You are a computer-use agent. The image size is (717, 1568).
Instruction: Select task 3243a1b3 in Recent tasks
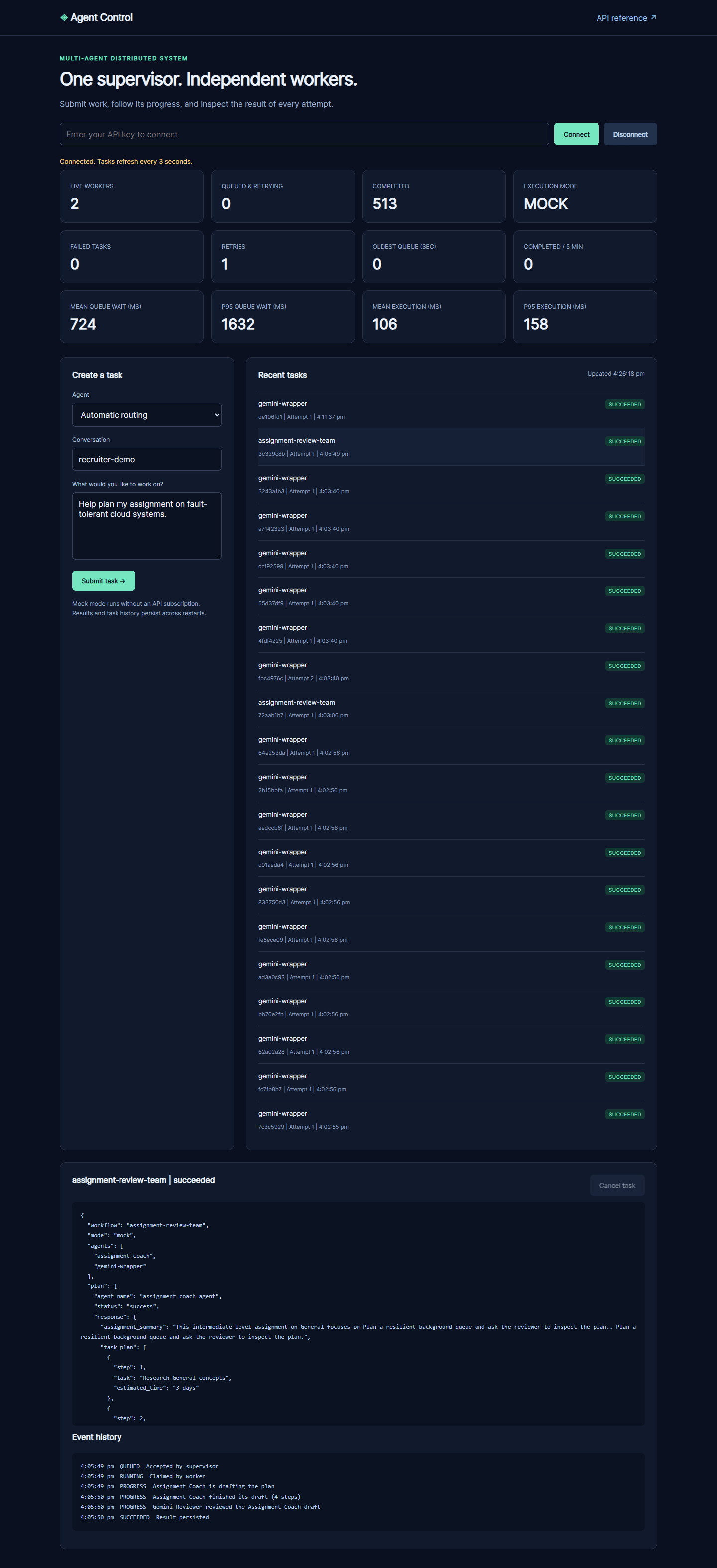(451, 484)
